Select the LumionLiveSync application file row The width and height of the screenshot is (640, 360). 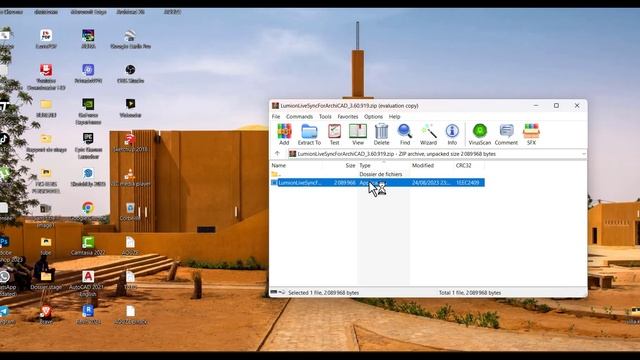378,182
